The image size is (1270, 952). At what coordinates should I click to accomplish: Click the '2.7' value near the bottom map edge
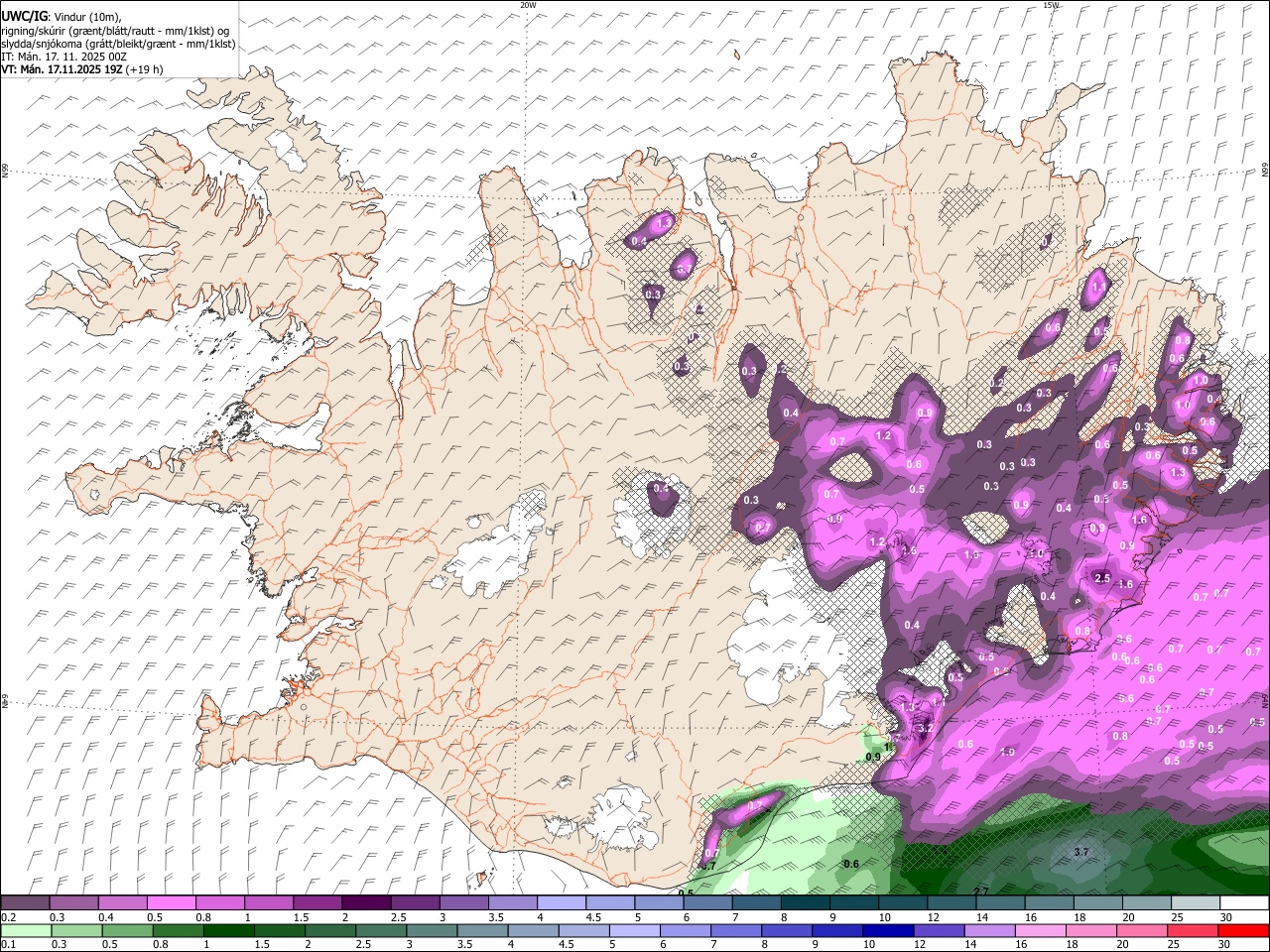tap(980, 892)
